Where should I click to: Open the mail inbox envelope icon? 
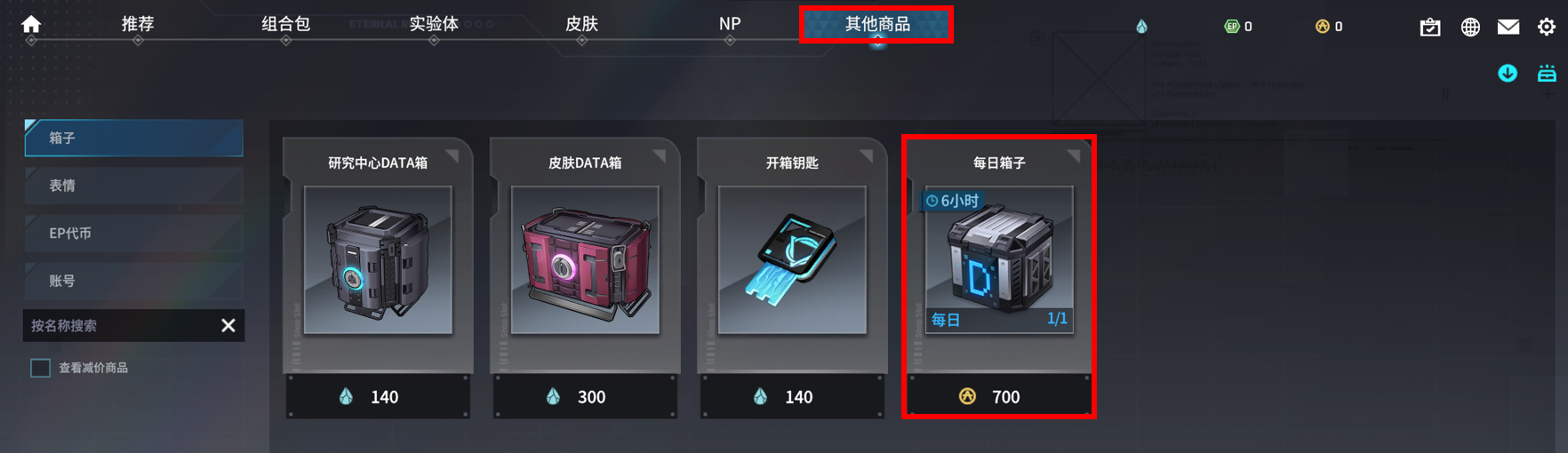tap(1508, 27)
